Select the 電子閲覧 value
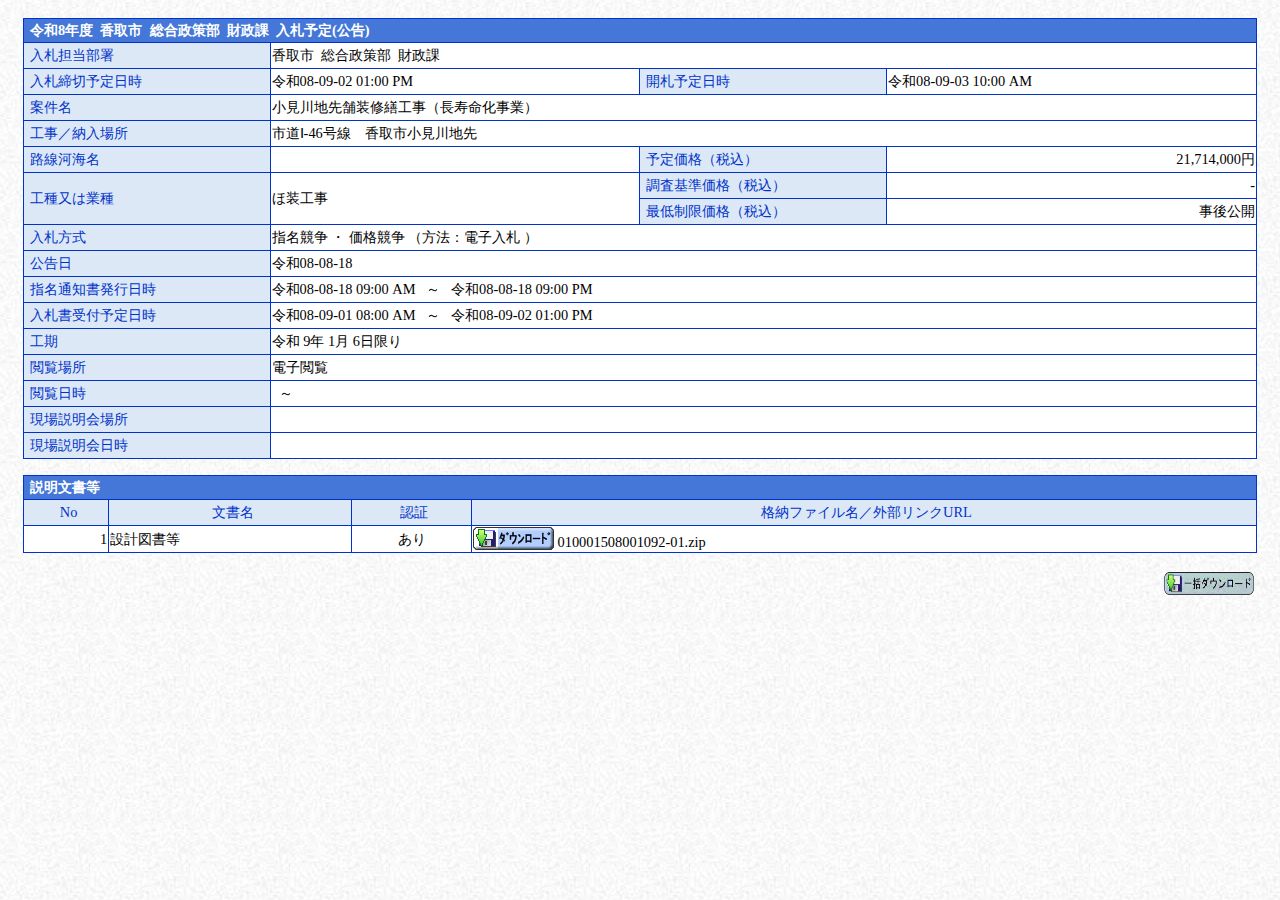Image resolution: width=1280 pixels, height=900 pixels. [x=300, y=368]
